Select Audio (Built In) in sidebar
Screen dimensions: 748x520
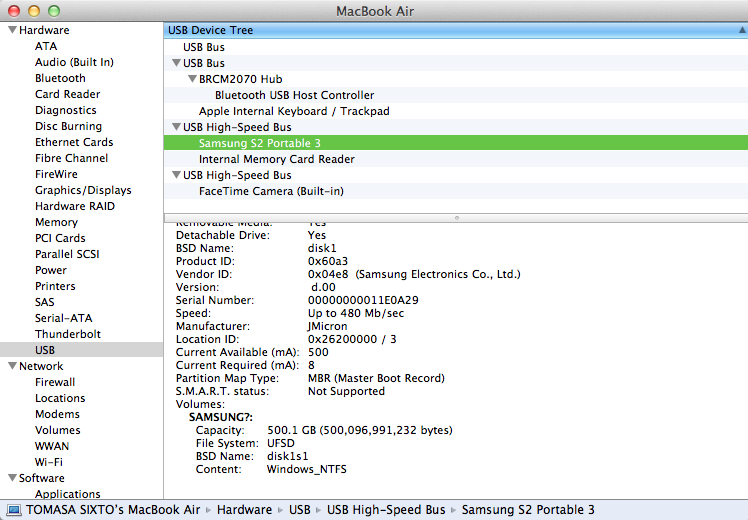click(74, 62)
